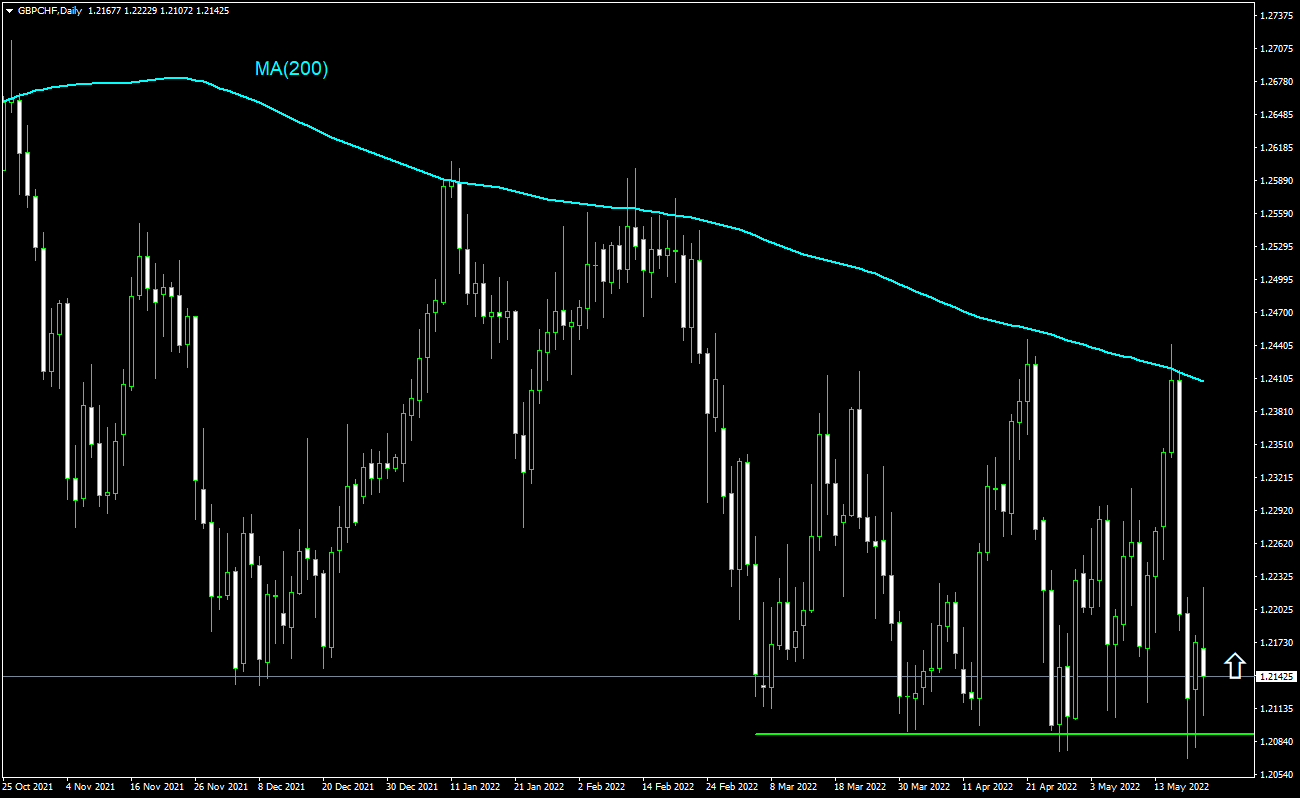Click the 1.27375 price scale label

tap(1277, 16)
